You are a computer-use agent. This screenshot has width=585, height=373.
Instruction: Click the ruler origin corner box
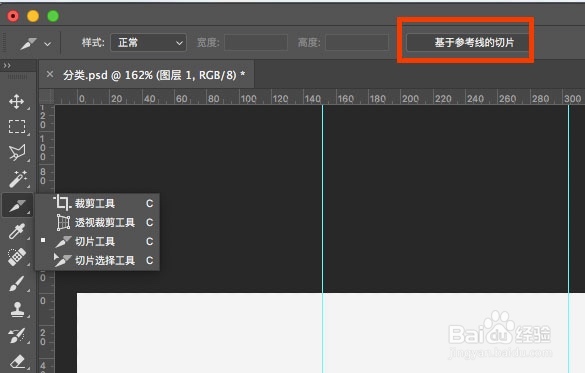click(x=47, y=97)
